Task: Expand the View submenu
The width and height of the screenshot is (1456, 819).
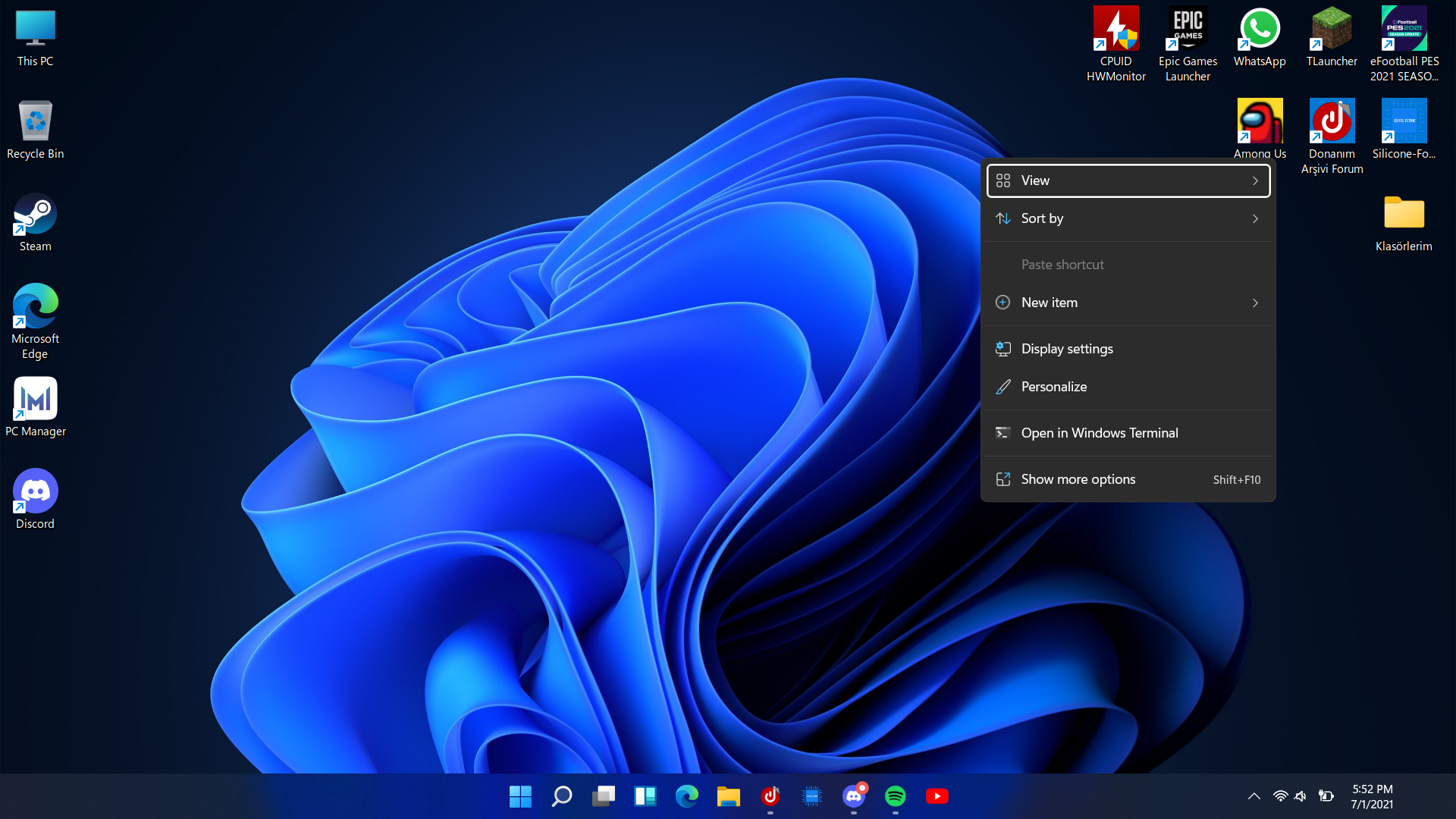Action: (x=1128, y=180)
